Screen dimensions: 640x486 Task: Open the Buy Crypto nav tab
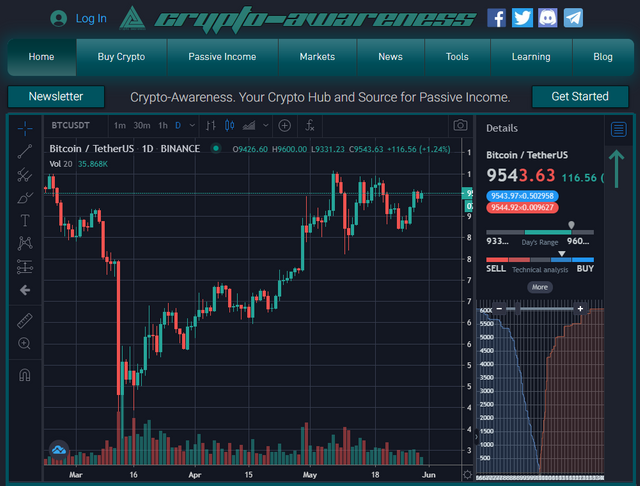(x=121, y=57)
